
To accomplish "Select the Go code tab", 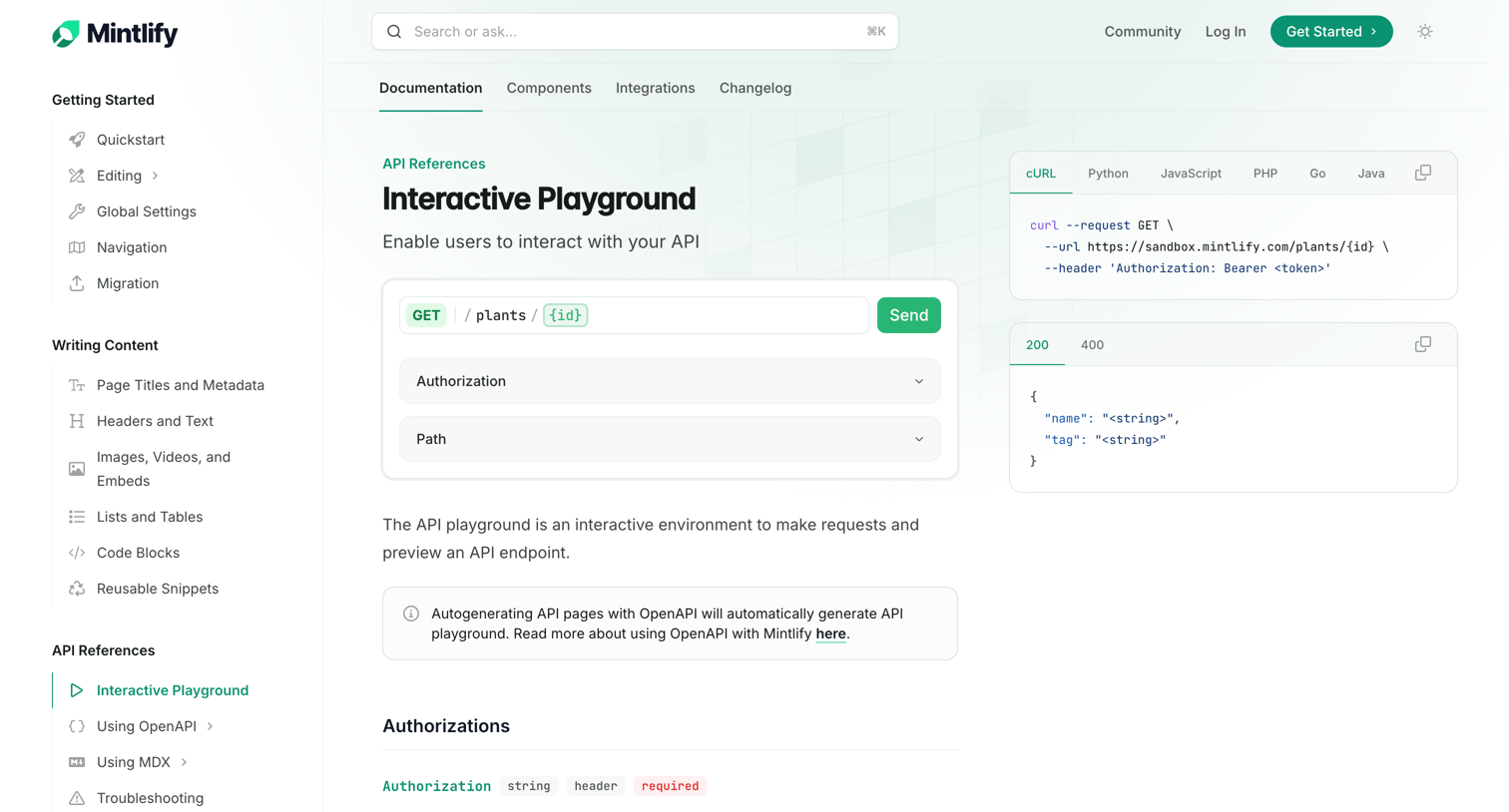I will coord(1317,174).
